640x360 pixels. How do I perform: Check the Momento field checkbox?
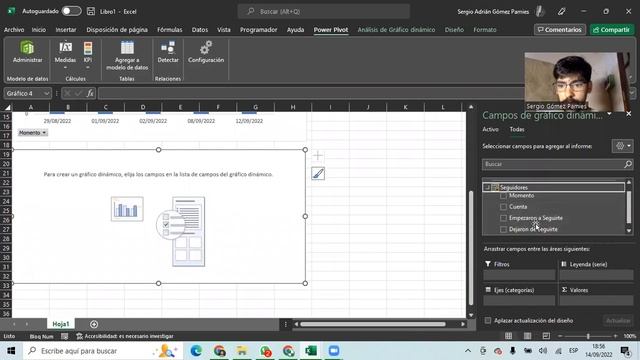503,196
